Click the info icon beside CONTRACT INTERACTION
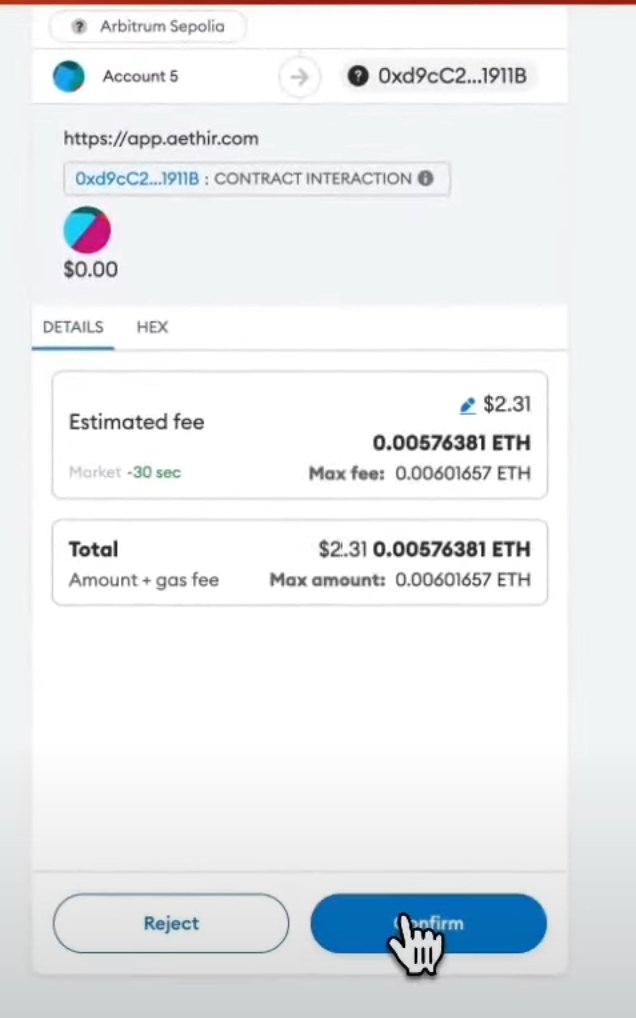This screenshot has height=1018, width=636. 425,179
